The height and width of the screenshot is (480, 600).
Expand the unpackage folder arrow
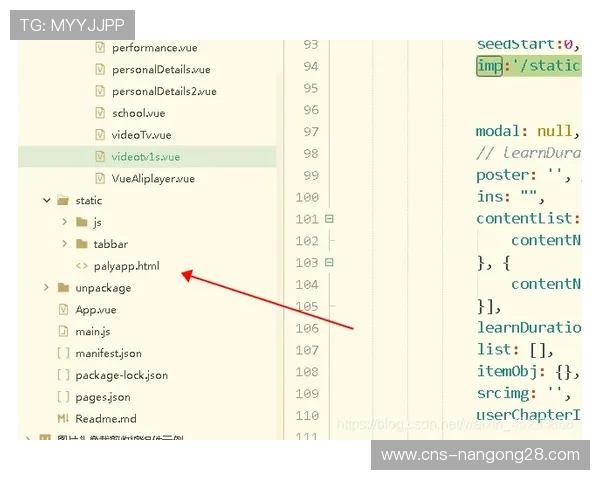46,288
